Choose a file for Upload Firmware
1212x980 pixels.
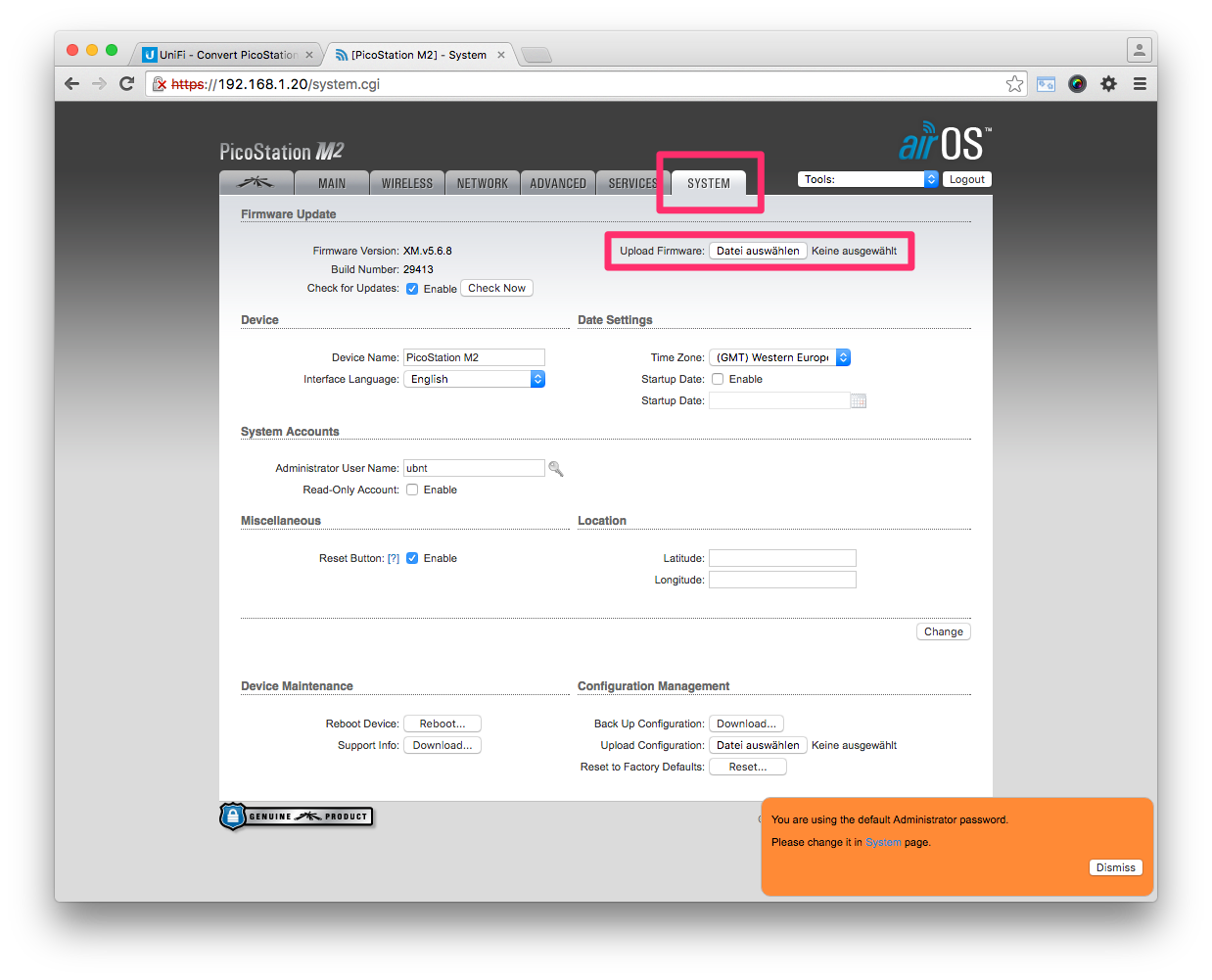758,251
